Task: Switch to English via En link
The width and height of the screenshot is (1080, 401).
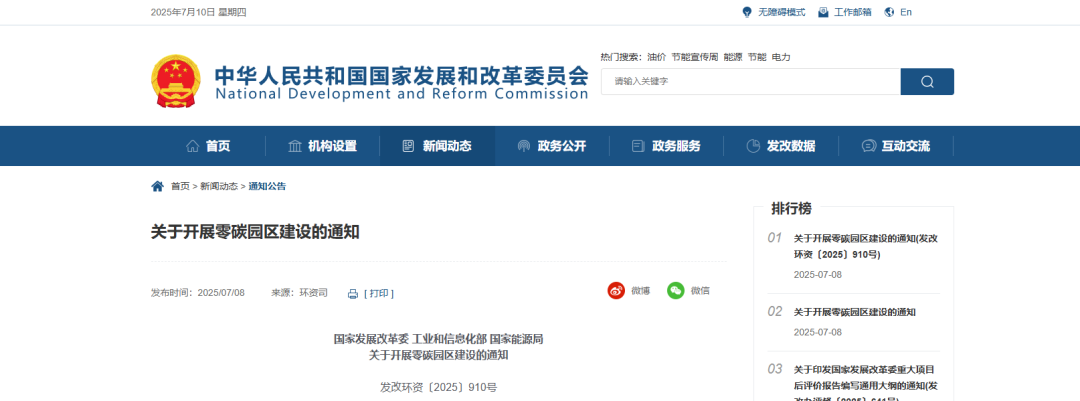Action: (906, 12)
